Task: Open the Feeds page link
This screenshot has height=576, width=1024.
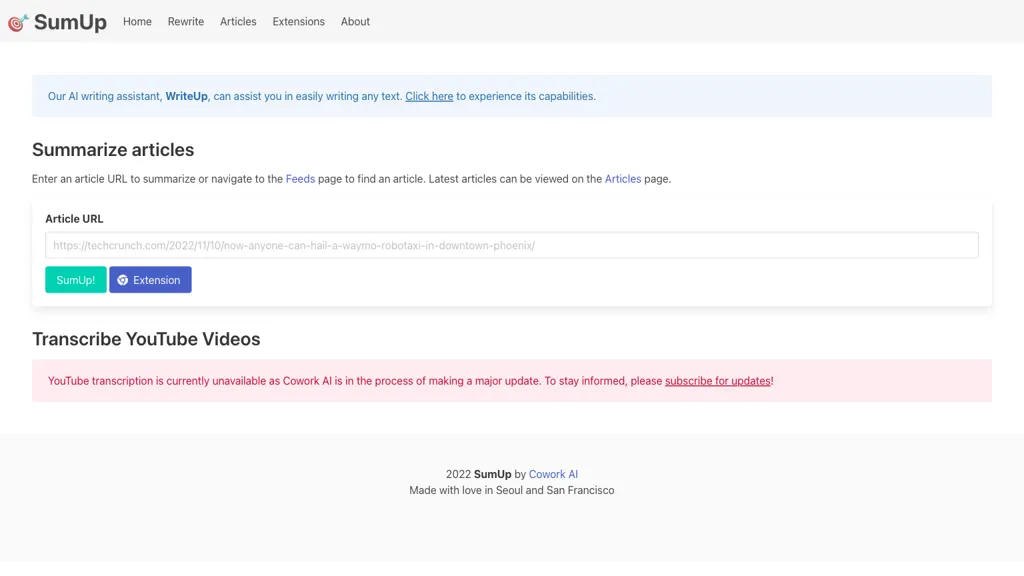Action: coord(300,179)
